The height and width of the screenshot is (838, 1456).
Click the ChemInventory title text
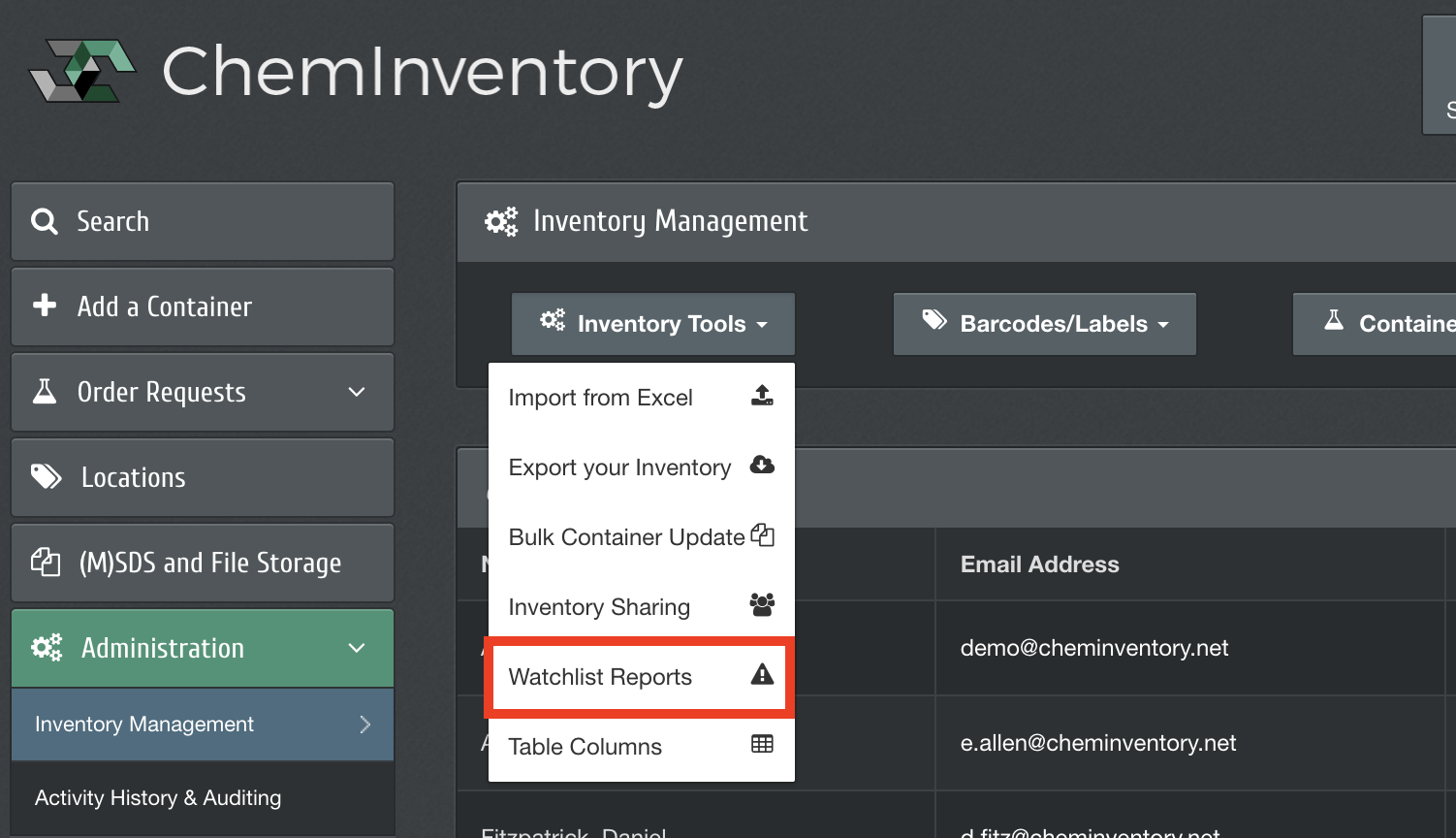coord(423,74)
